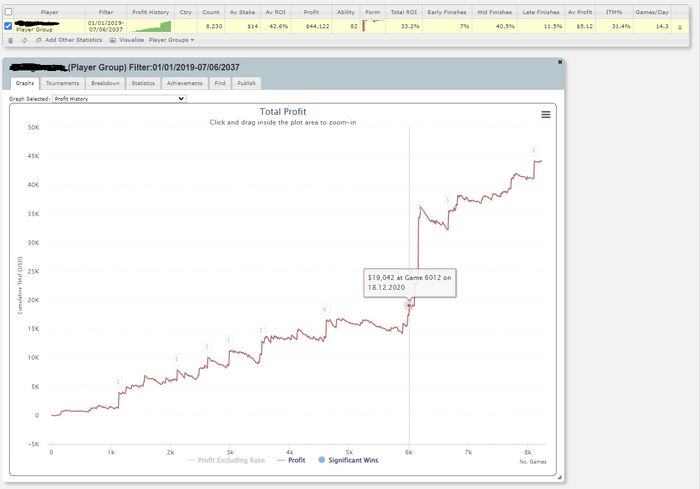Click the Total Profit chart title

(x=283, y=112)
